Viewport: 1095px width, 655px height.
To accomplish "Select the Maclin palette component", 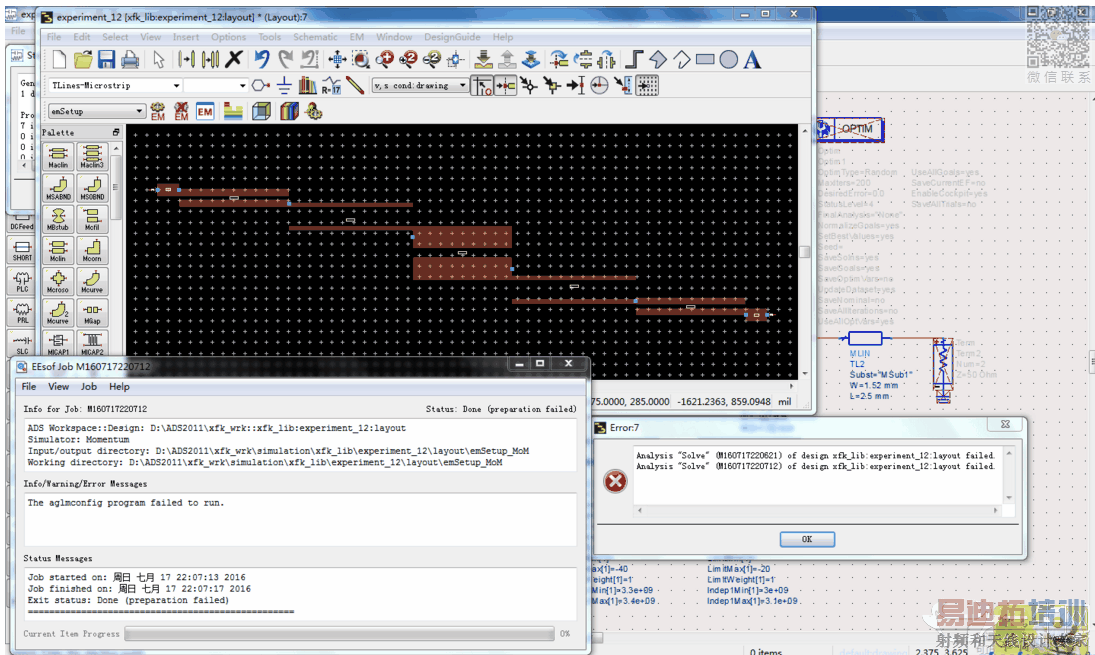I will pyautogui.click(x=58, y=157).
